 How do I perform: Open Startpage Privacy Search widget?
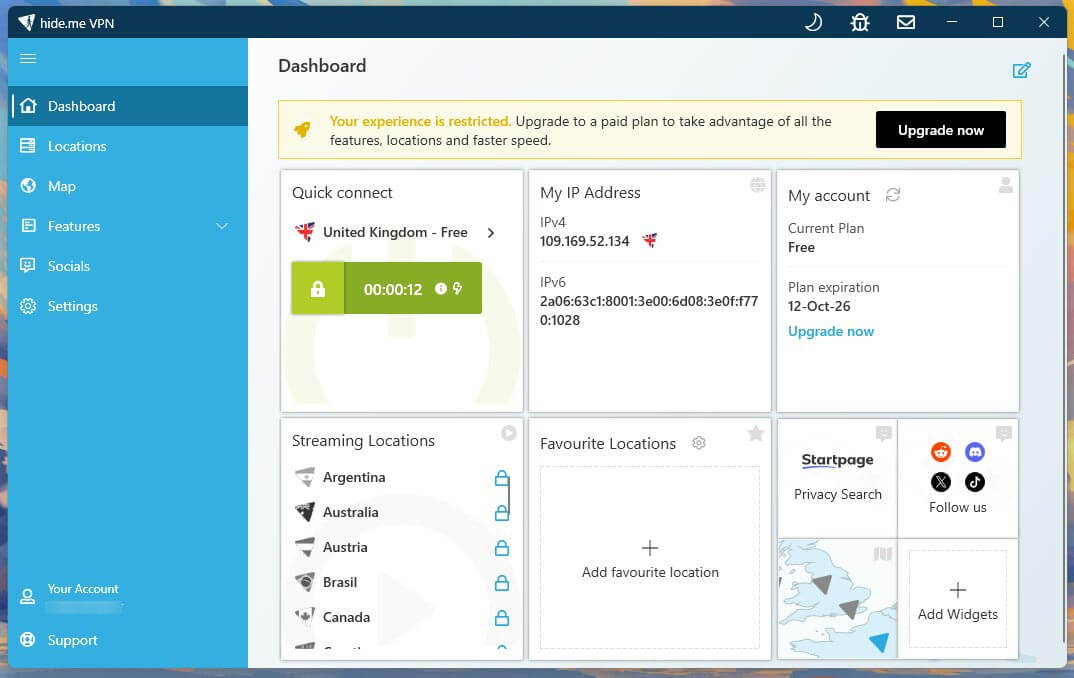point(837,477)
